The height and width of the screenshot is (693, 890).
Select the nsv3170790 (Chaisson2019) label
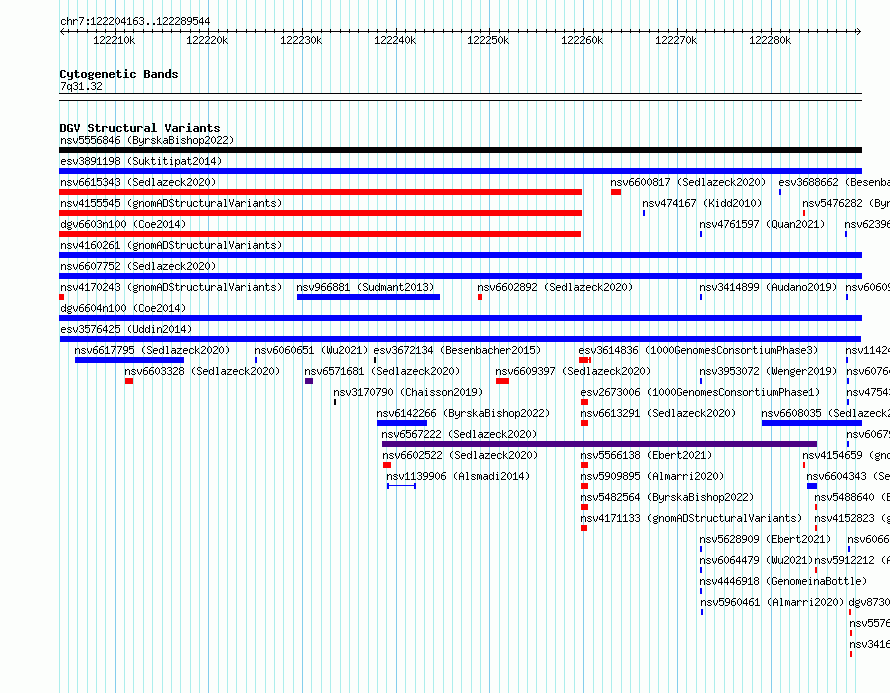tap(408, 392)
